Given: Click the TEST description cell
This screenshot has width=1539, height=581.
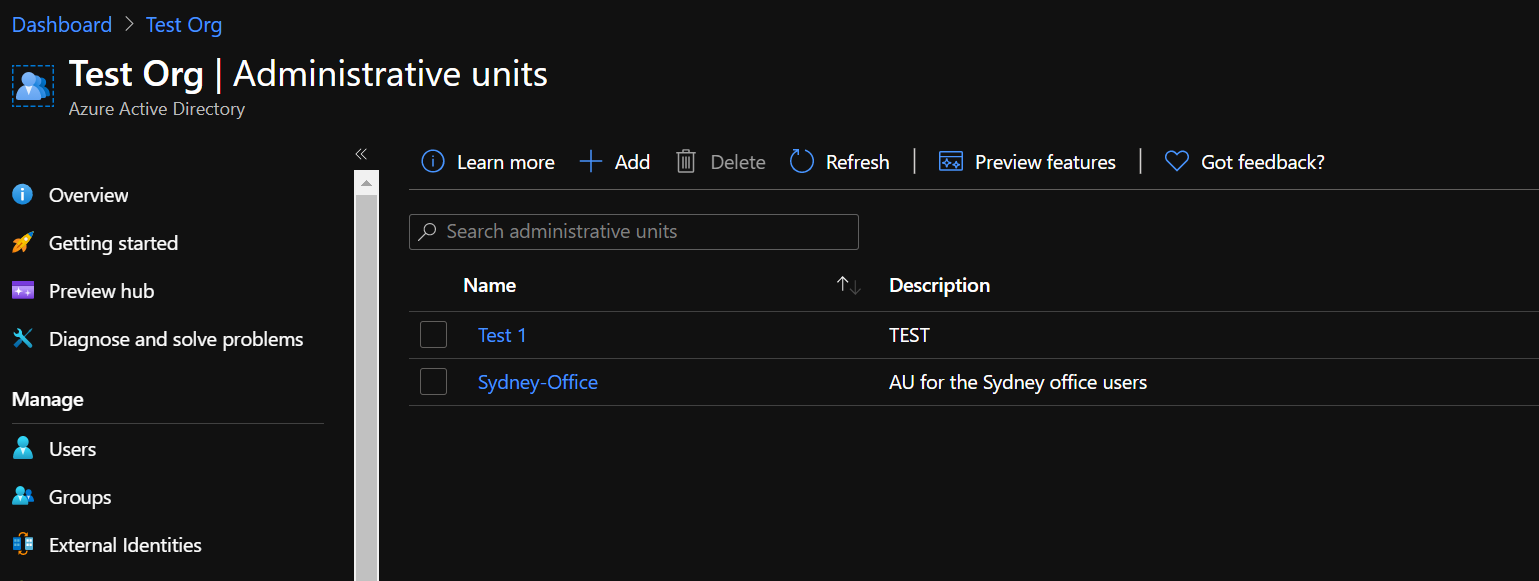Looking at the screenshot, I should [909, 335].
